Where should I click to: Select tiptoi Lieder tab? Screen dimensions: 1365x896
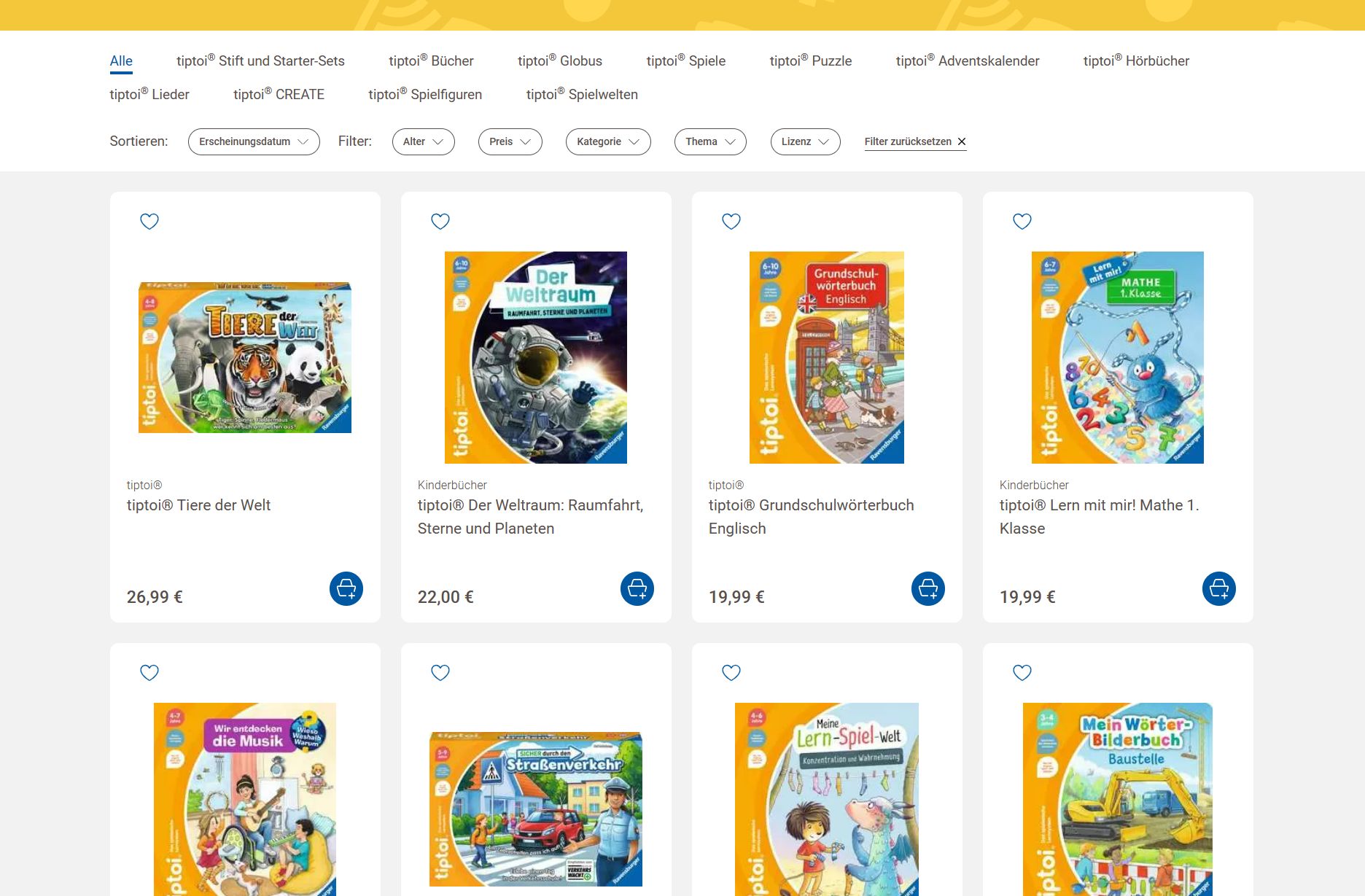click(x=149, y=95)
